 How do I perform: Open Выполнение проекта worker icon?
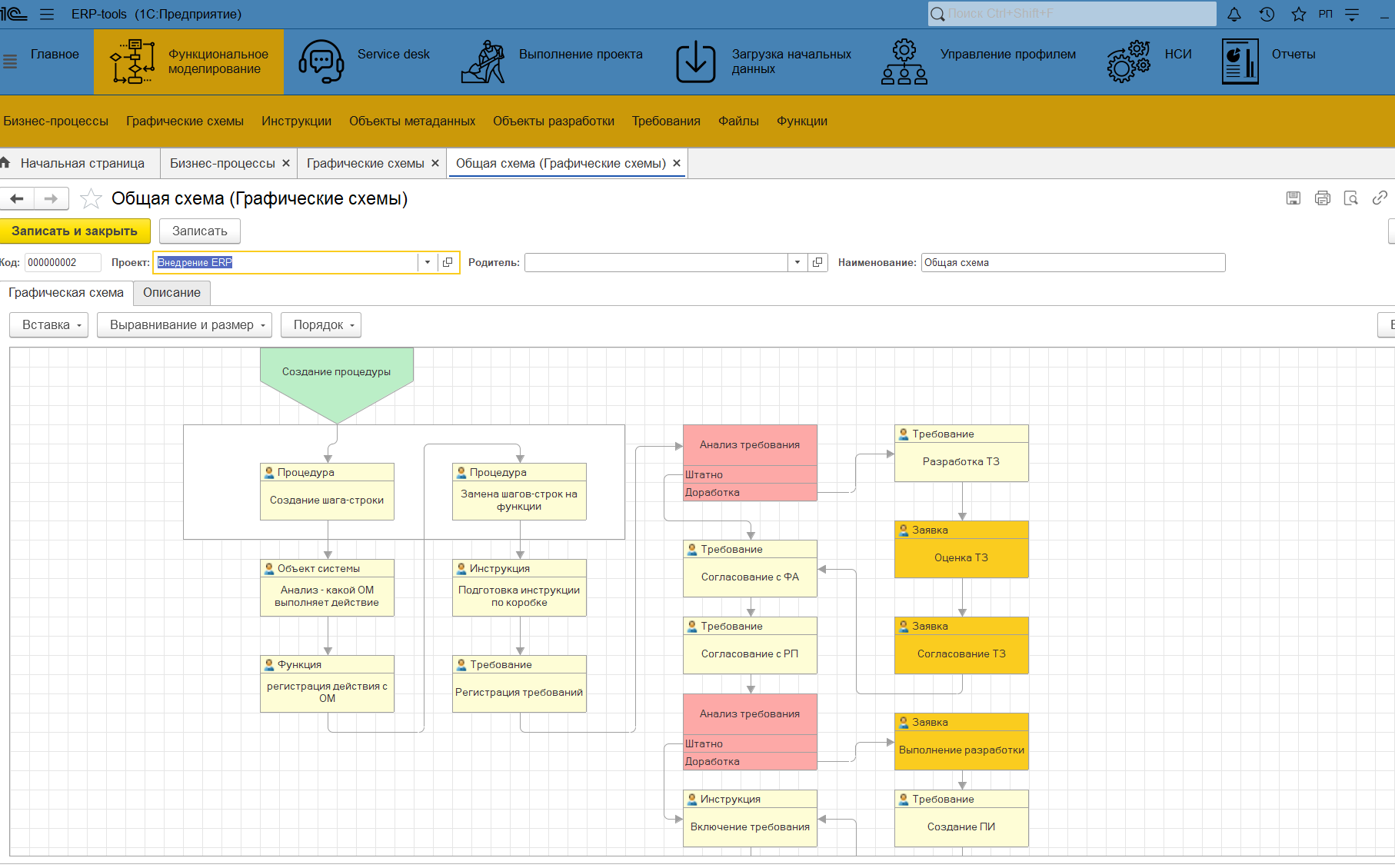pyautogui.click(x=483, y=62)
